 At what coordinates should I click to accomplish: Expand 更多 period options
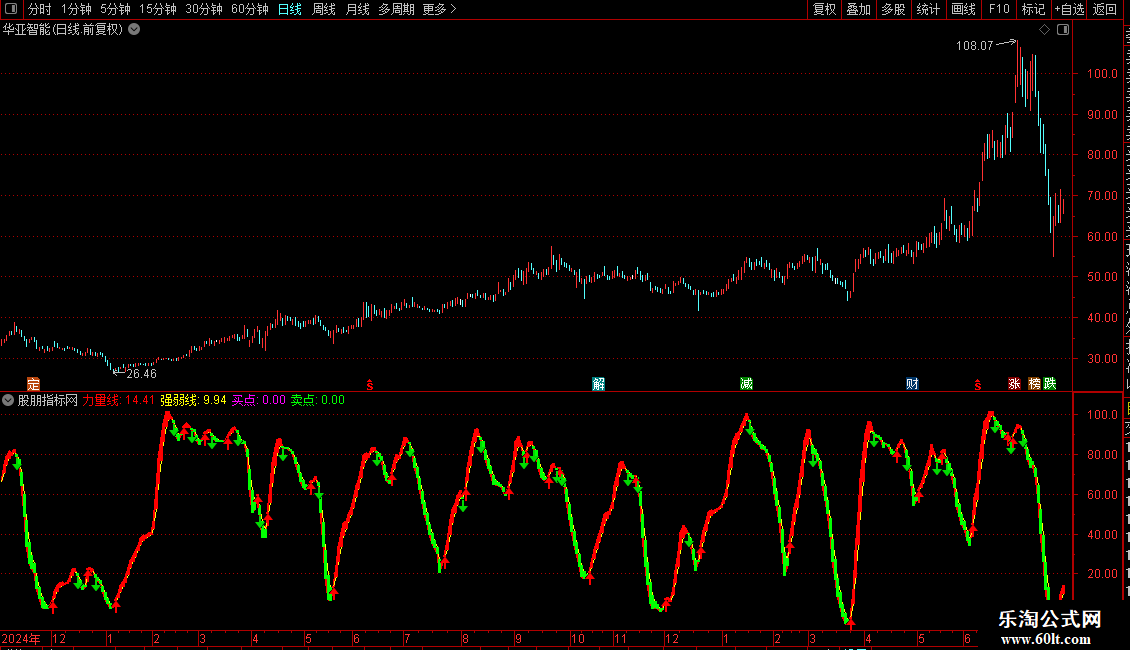tap(440, 9)
